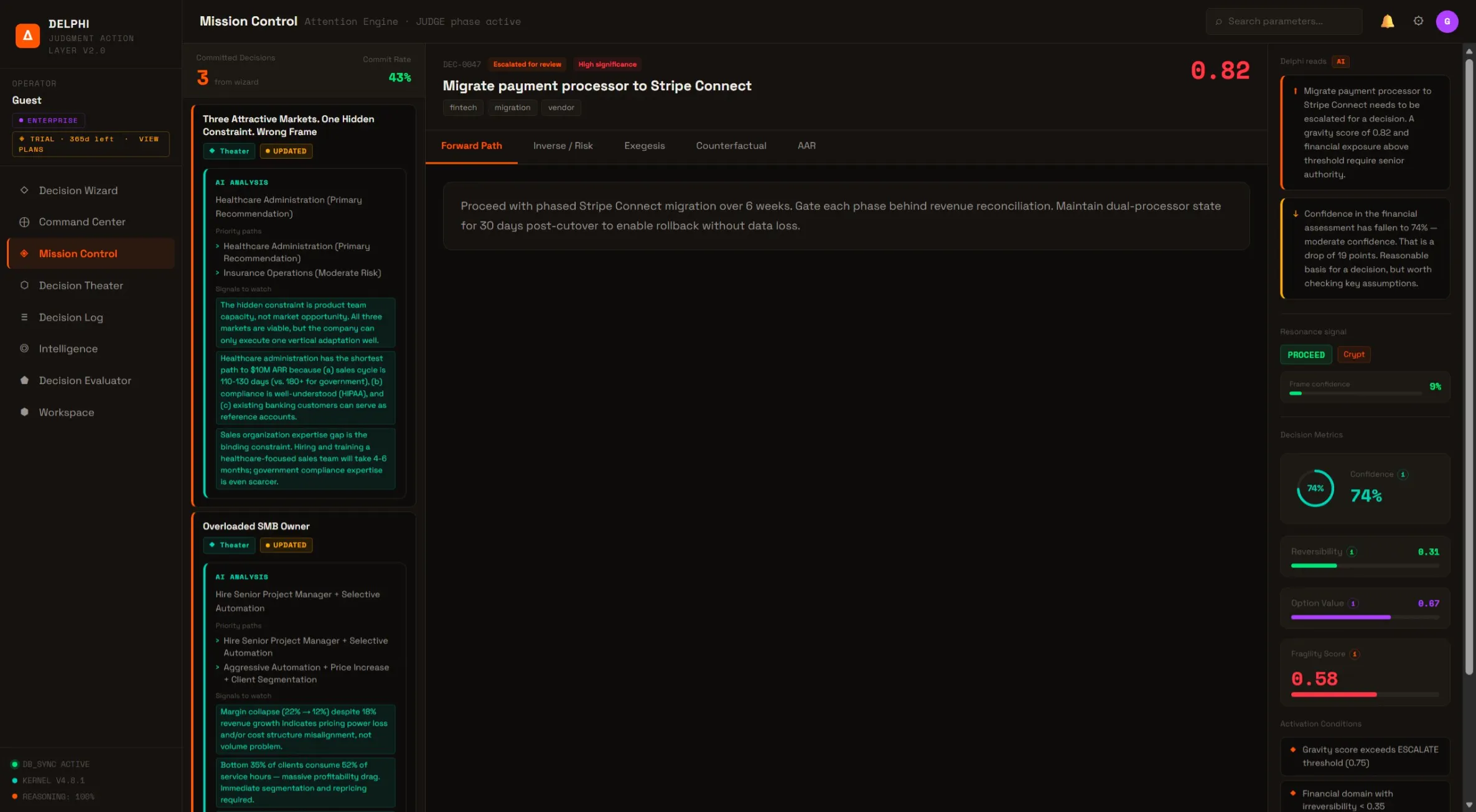The width and height of the screenshot is (1476, 812).
Task: Switch to the Exegesis tab
Action: (644, 146)
